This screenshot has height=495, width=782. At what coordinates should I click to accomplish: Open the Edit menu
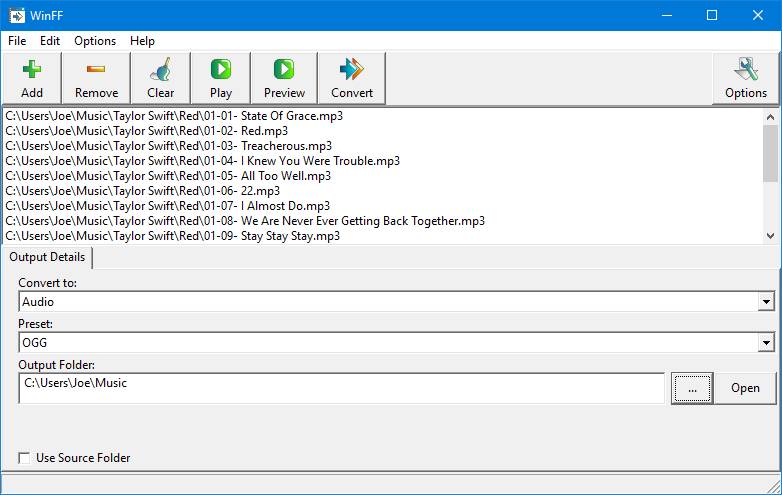[50, 41]
